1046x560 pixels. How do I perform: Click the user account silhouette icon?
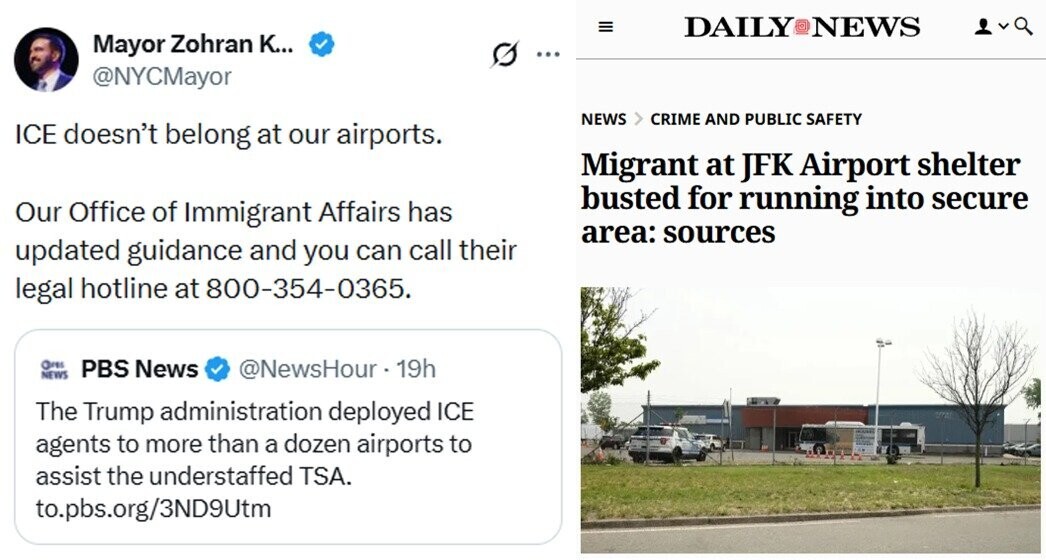point(983,28)
